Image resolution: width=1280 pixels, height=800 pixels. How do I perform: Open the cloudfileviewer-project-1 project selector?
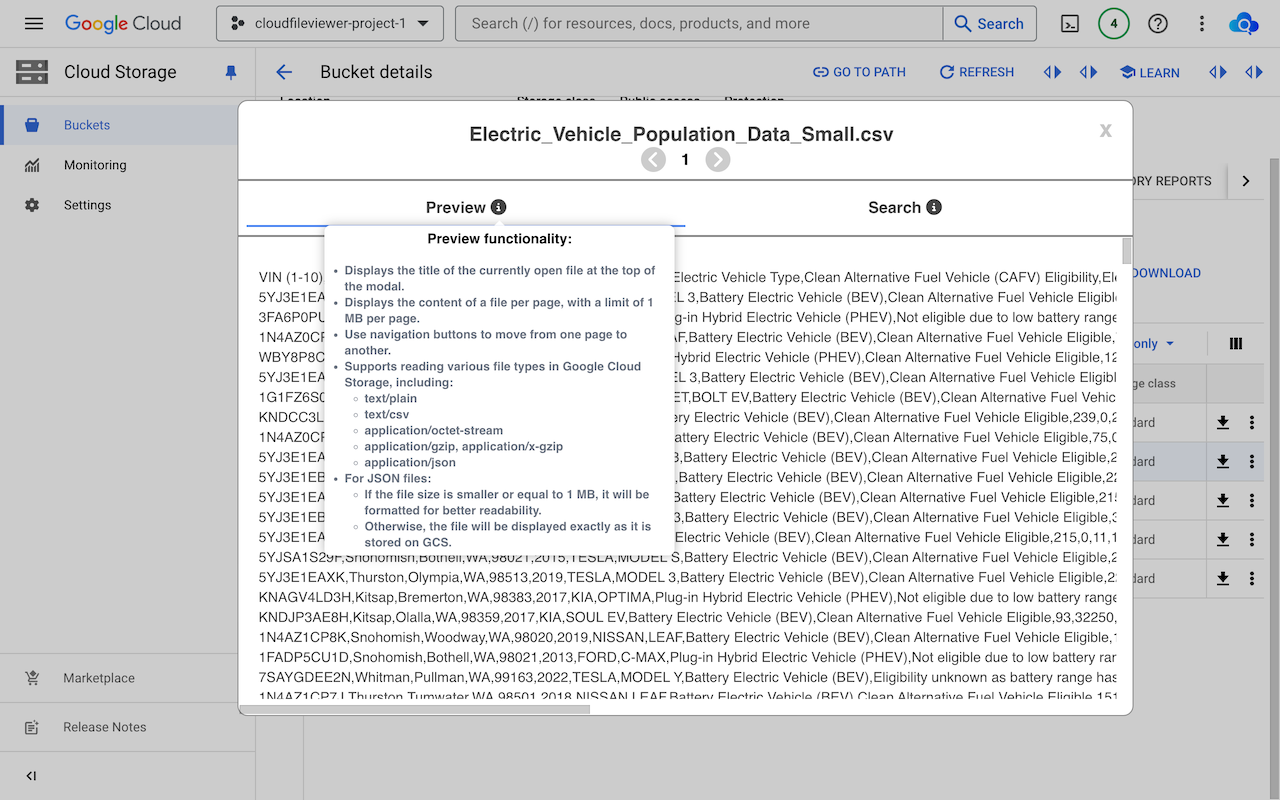tap(329, 23)
